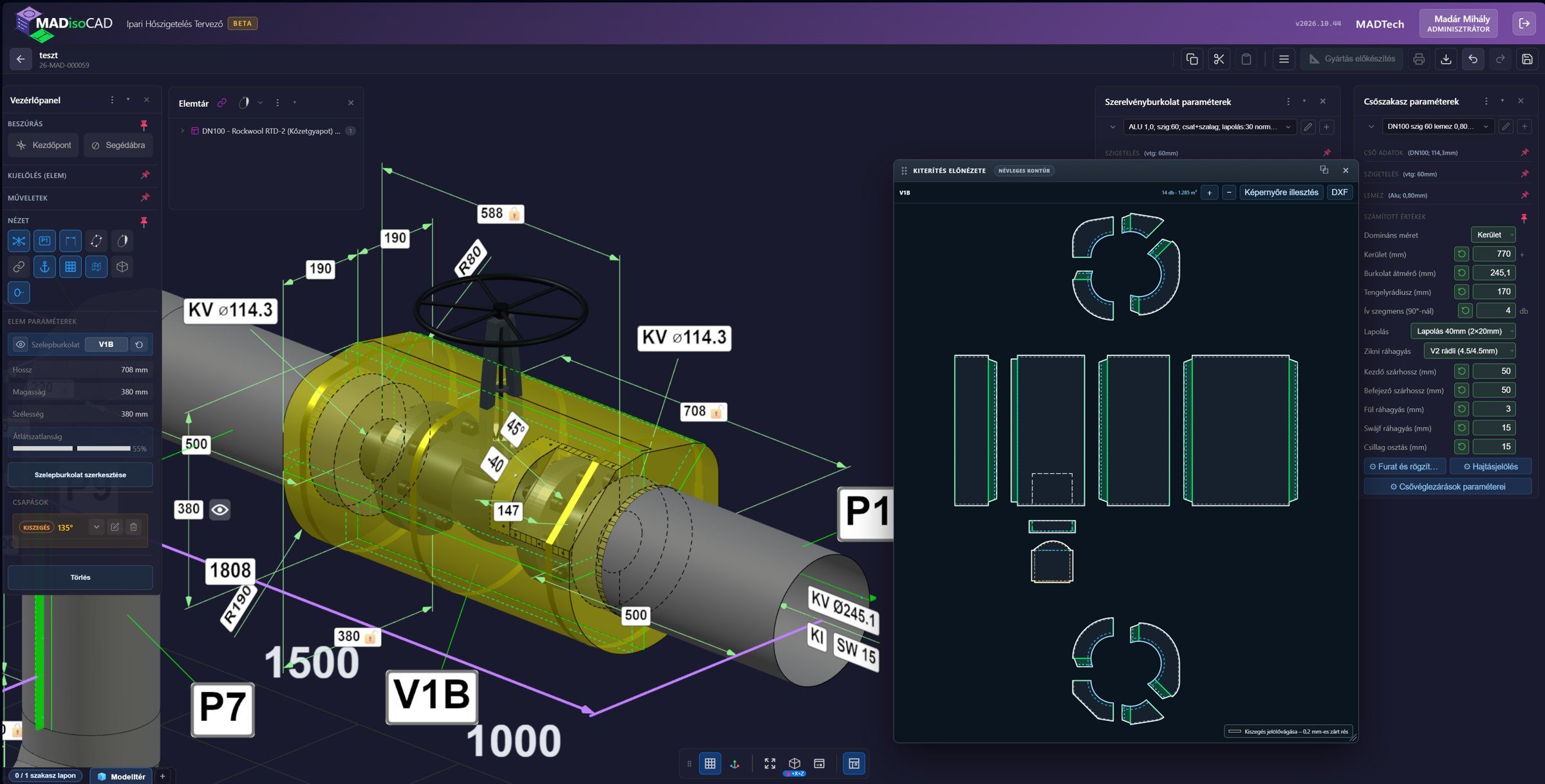Open the Domináns méret Kerület dropdown
This screenshot has height=784, width=1545.
(1493, 235)
